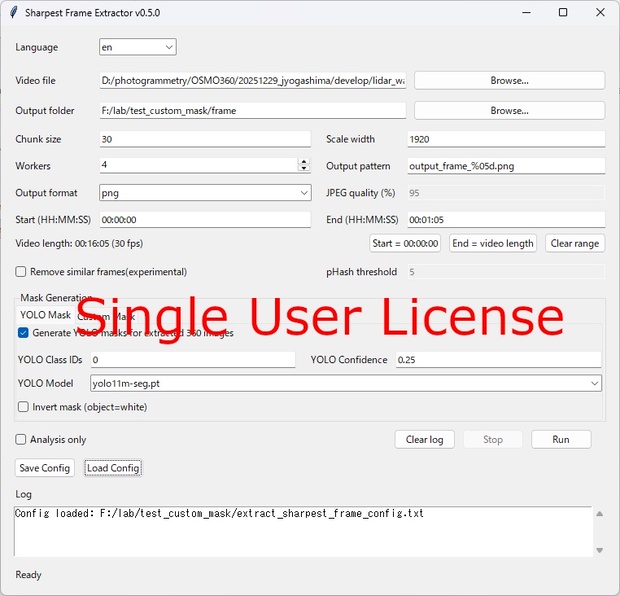The width and height of the screenshot is (620, 596).
Task: Click the End (HH:MM:SS) field
Action: (506, 220)
